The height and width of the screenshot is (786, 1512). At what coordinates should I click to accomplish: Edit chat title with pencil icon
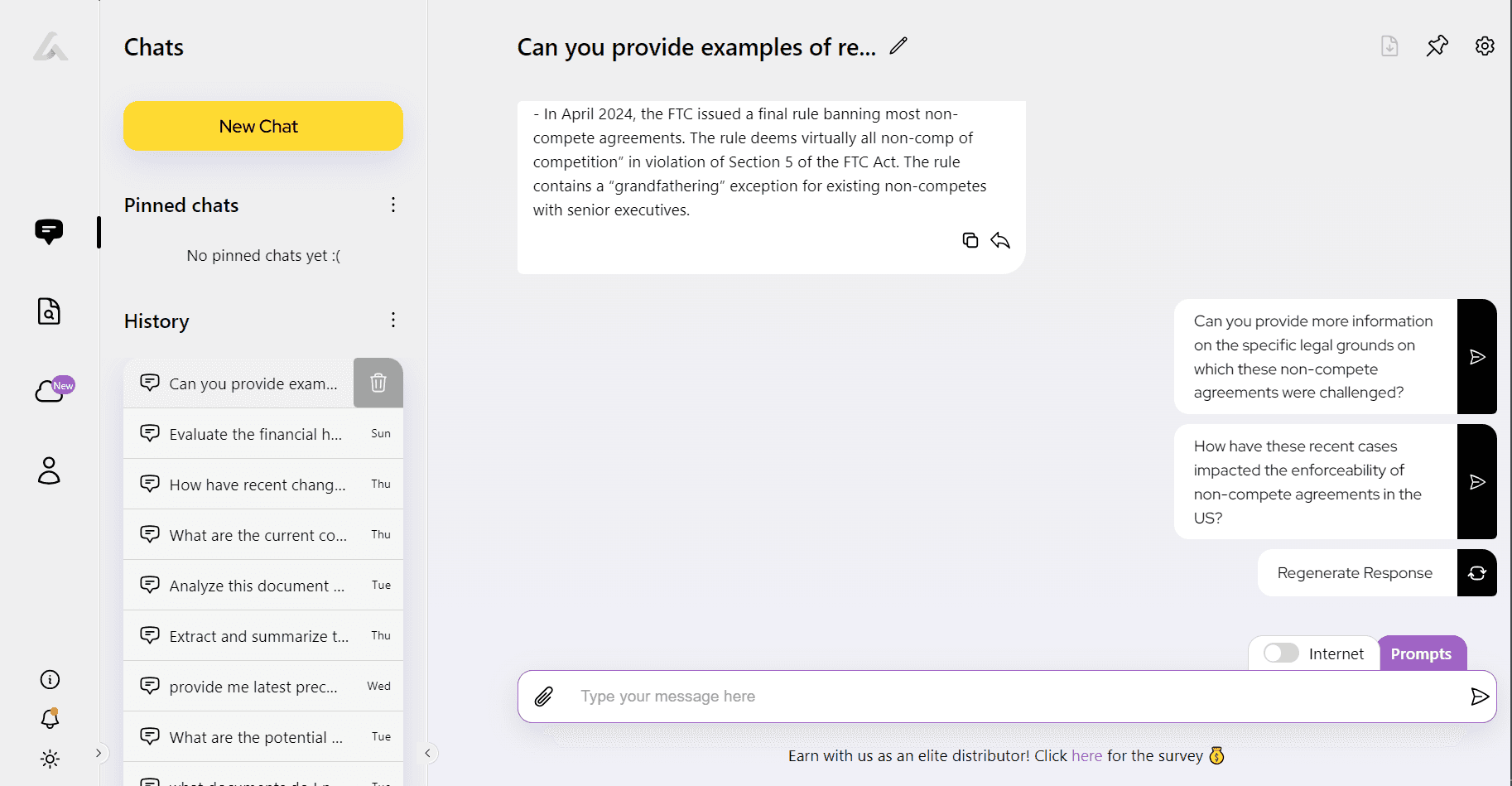tap(898, 46)
